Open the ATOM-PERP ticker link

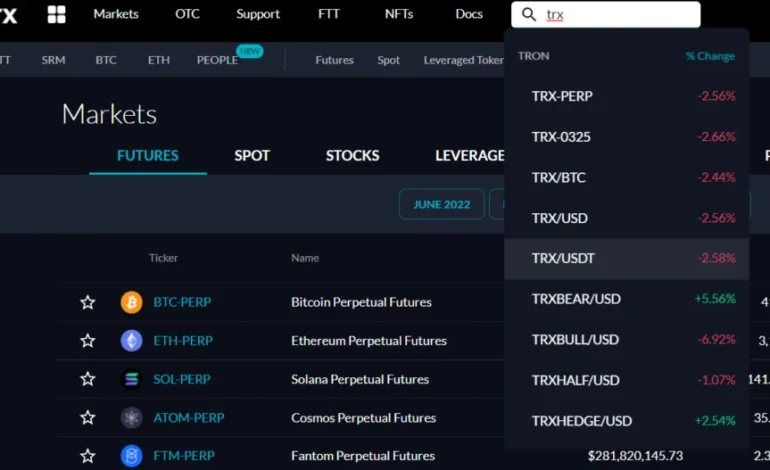[189, 417]
